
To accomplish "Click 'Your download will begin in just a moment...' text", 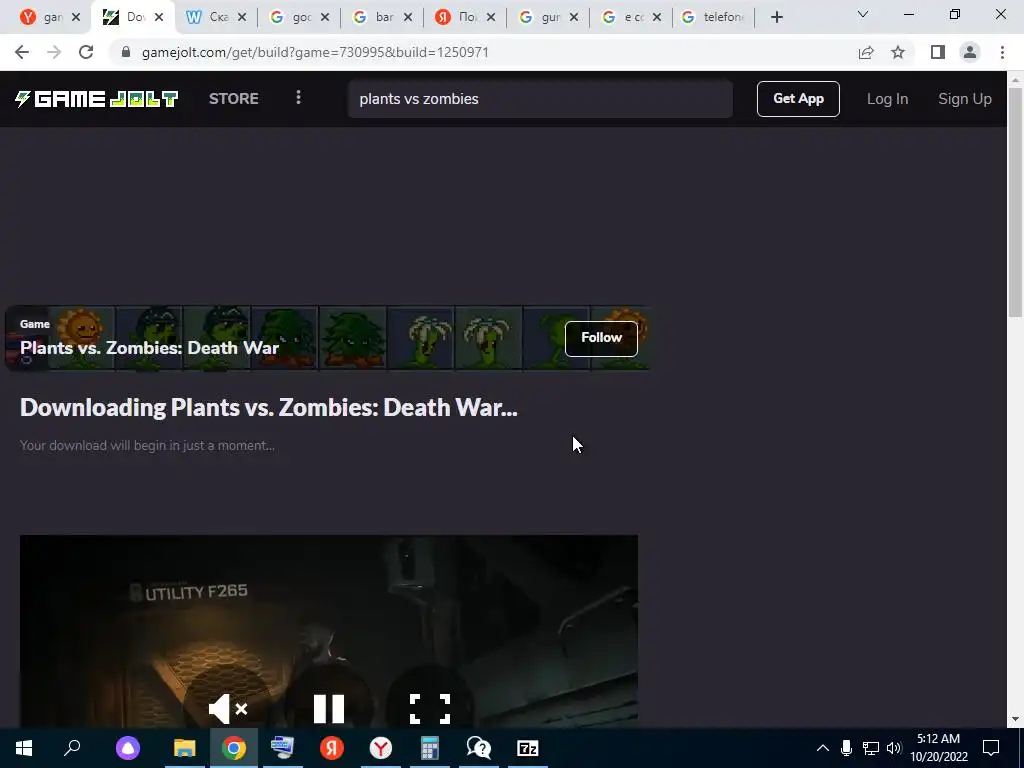I will point(147,445).
